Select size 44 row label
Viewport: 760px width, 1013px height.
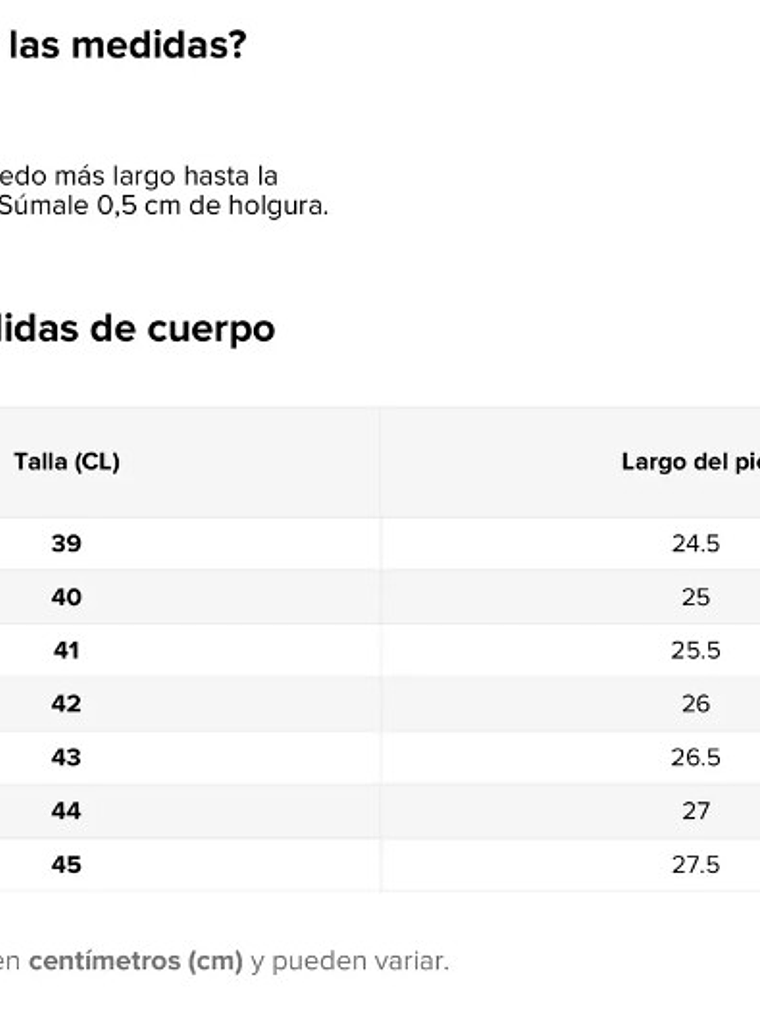(x=66, y=810)
